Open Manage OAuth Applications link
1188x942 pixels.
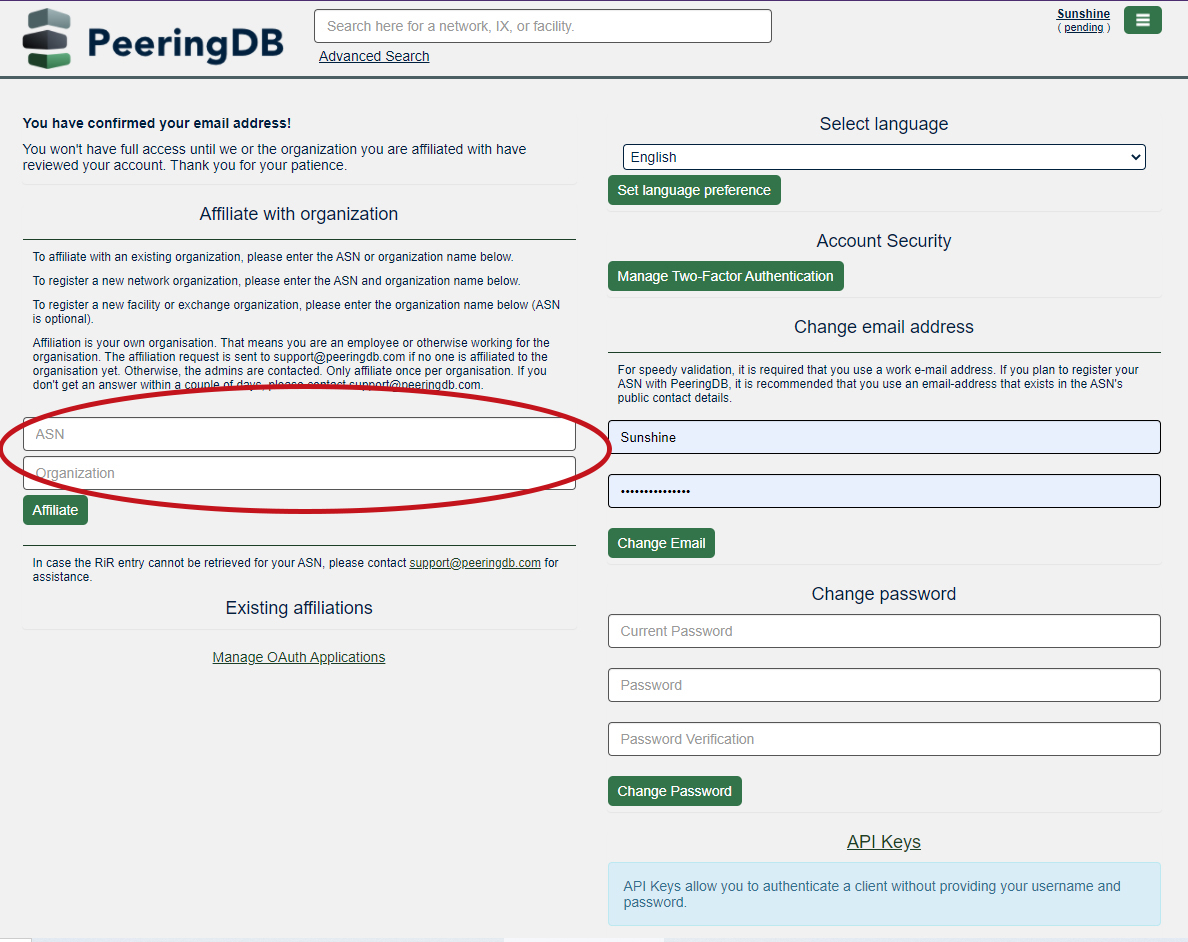pos(298,657)
